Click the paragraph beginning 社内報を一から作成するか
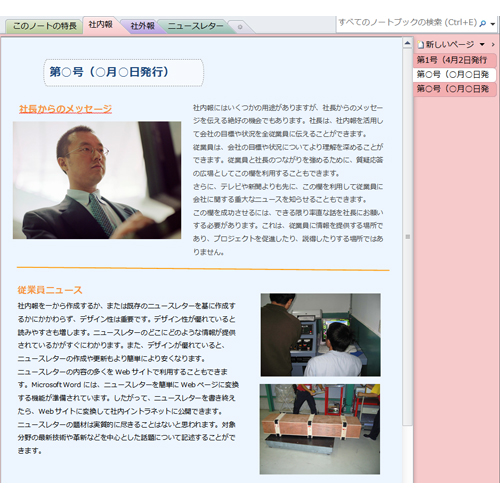Image resolution: width=500 pixels, height=500 pixels. point(127,332)
